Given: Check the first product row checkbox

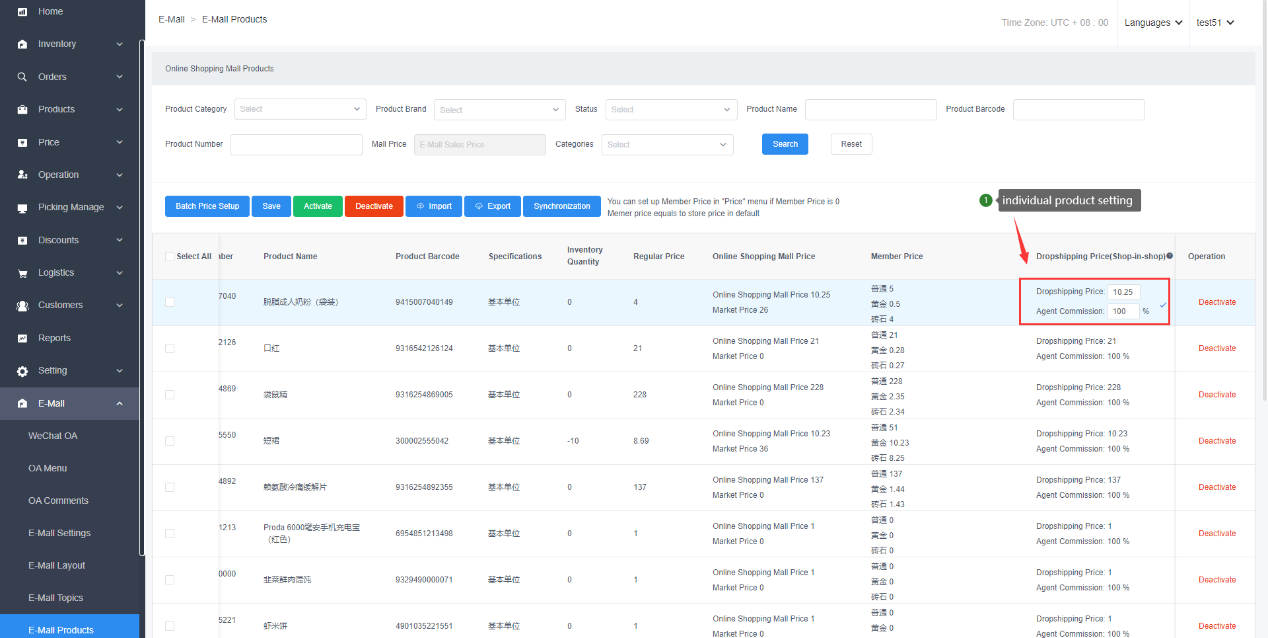Looking at the screenshot, I should (170, 302).
